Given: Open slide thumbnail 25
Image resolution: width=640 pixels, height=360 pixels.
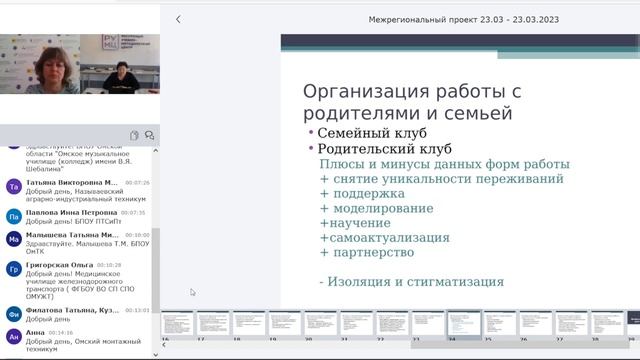Looking at the screenshot, I should pos(500,324).
